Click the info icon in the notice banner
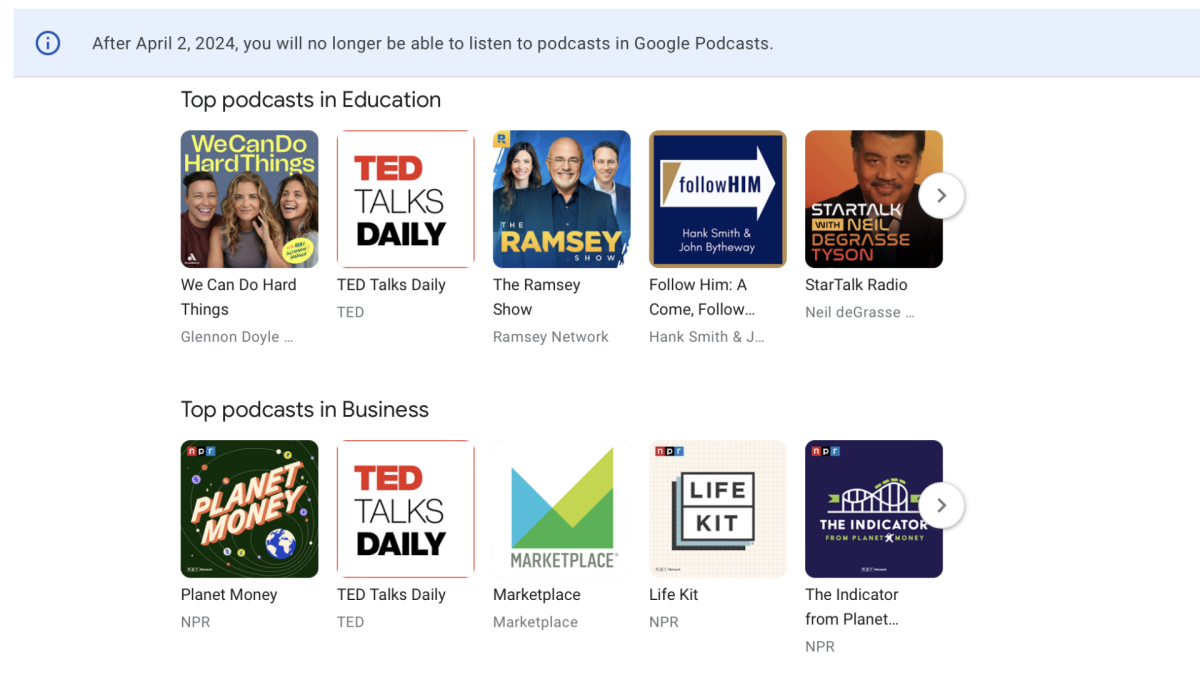 [47, 43]
